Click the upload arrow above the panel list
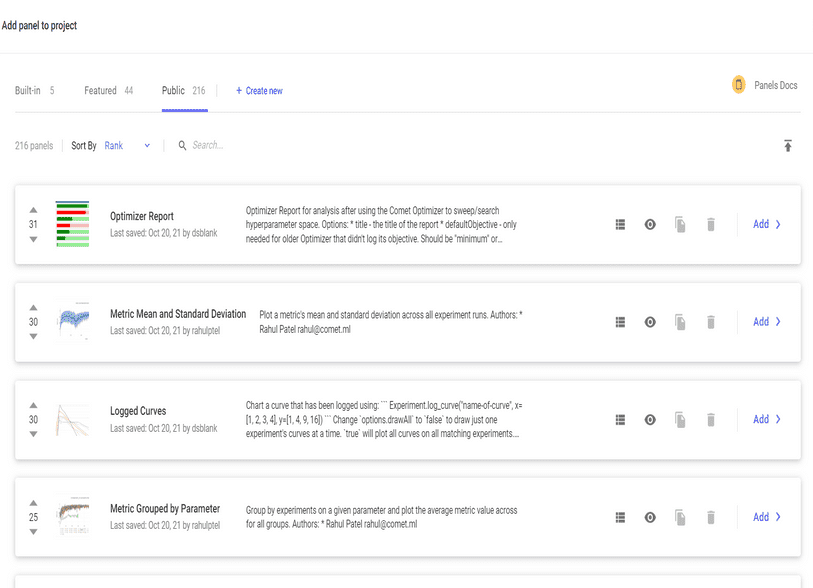The width and height of the screenshot is (813, 588). point(788,144)
